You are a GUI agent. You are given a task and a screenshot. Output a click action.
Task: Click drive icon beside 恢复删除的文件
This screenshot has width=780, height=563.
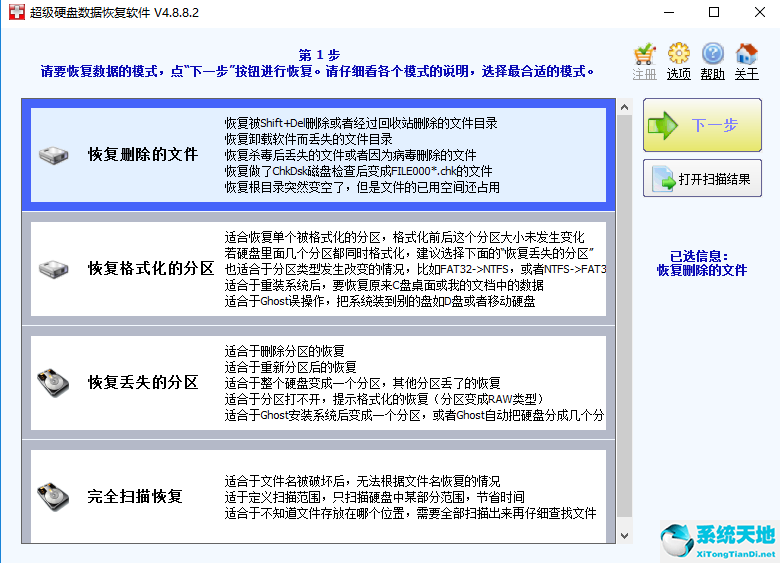(54, 155)
